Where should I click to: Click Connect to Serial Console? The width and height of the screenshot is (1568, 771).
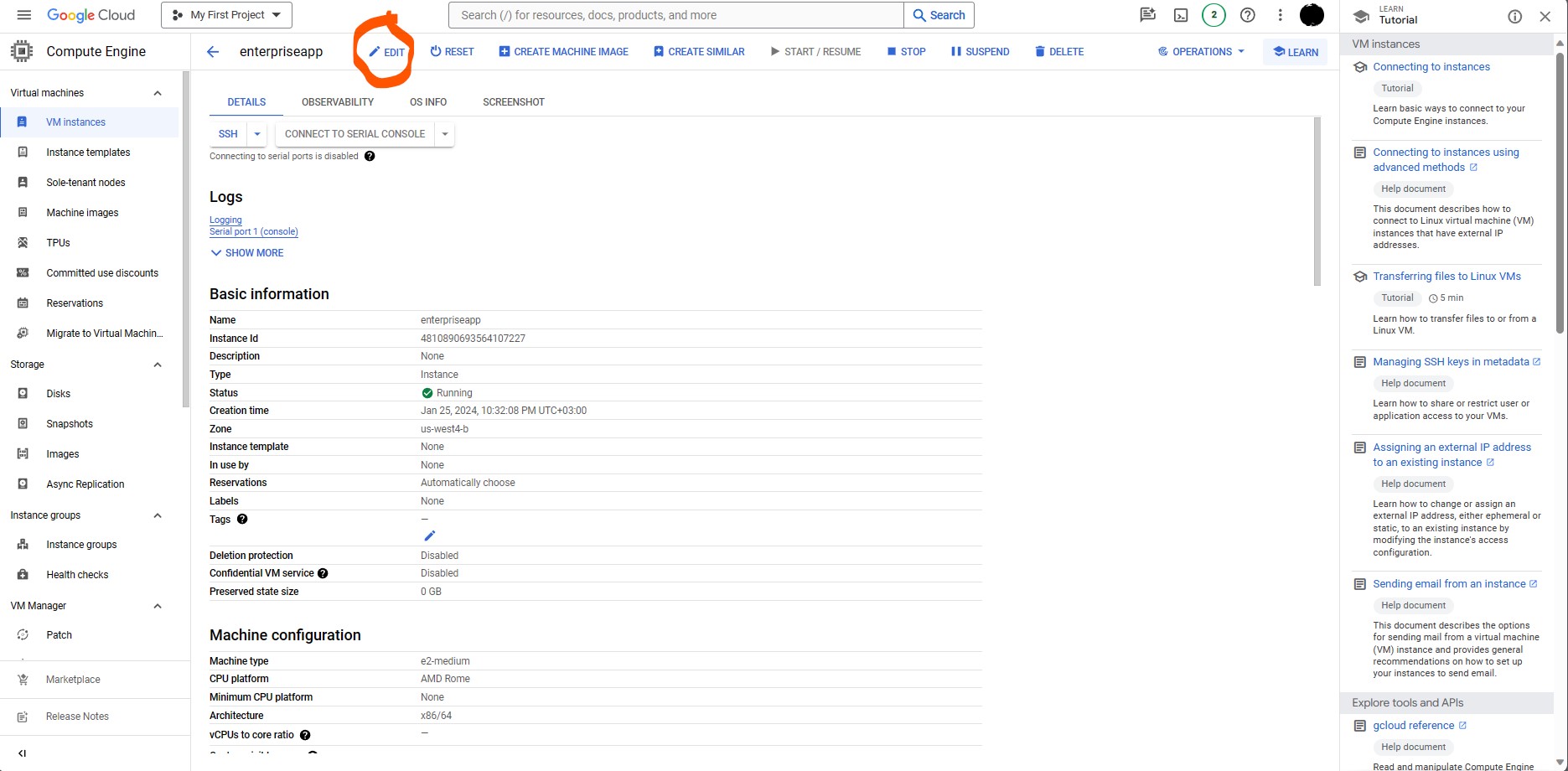354,134
